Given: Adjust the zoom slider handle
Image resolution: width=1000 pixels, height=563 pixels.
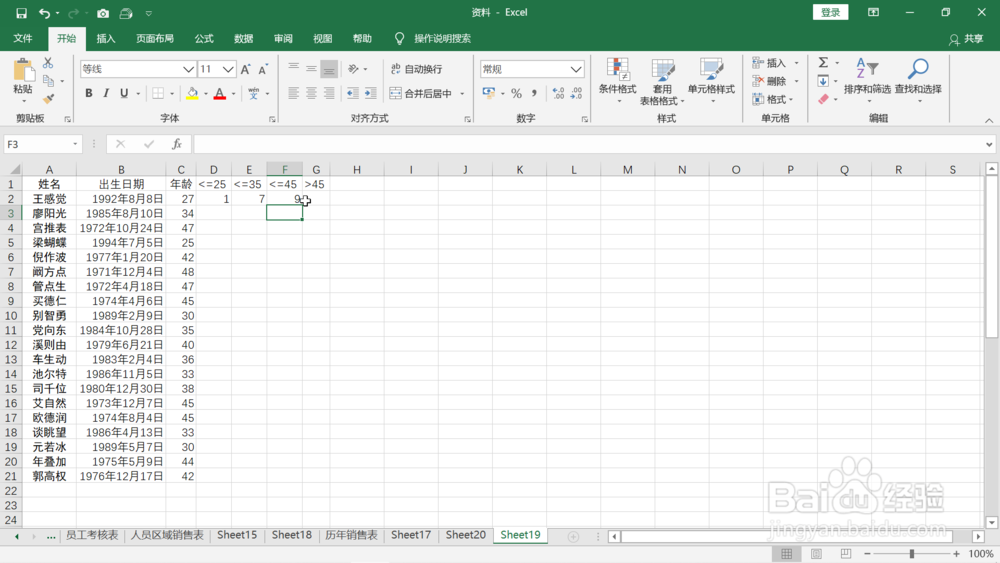Looking at the screenshot, I should coord(912,553).
